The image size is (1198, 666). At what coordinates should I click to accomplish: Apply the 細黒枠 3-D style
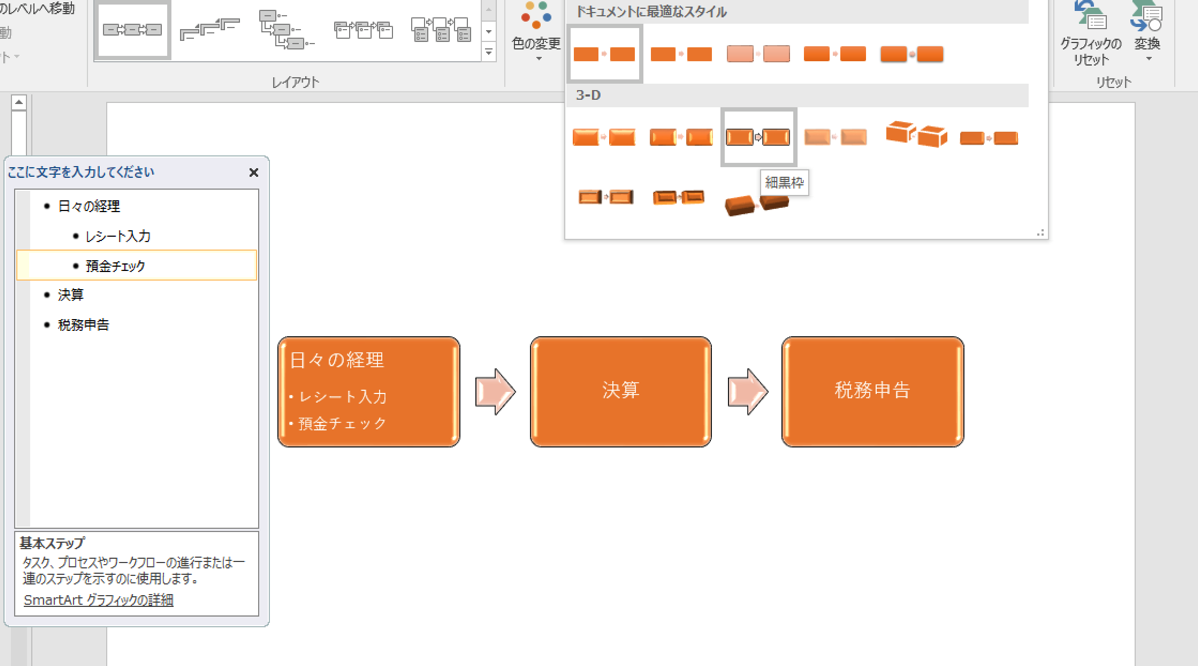click(x=758, y=137)
